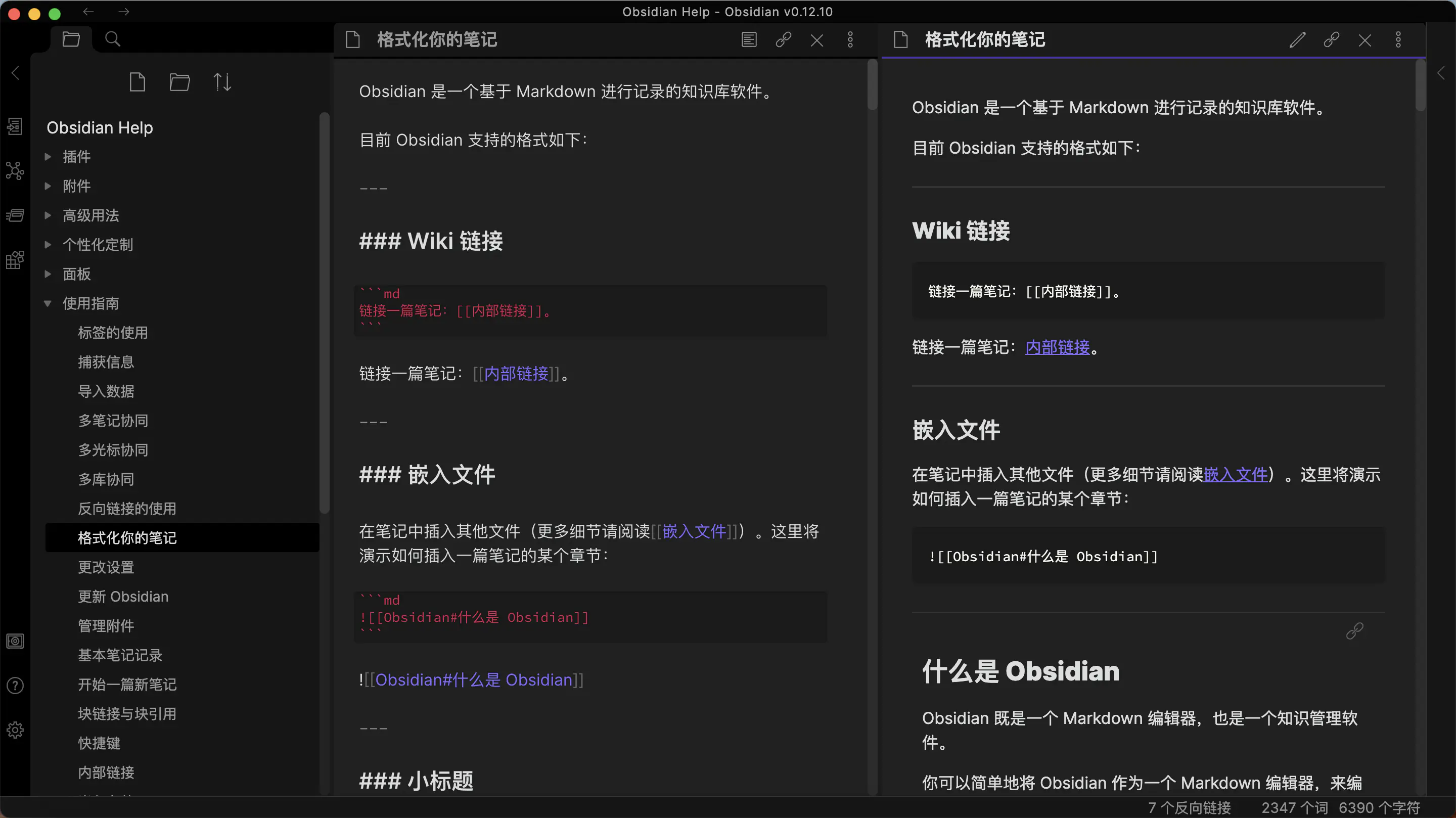Open the blocks ribbon icon below stacked notes
This screenshot has width=1456, height=818.
pyautogui.click(x=15, y=260)
